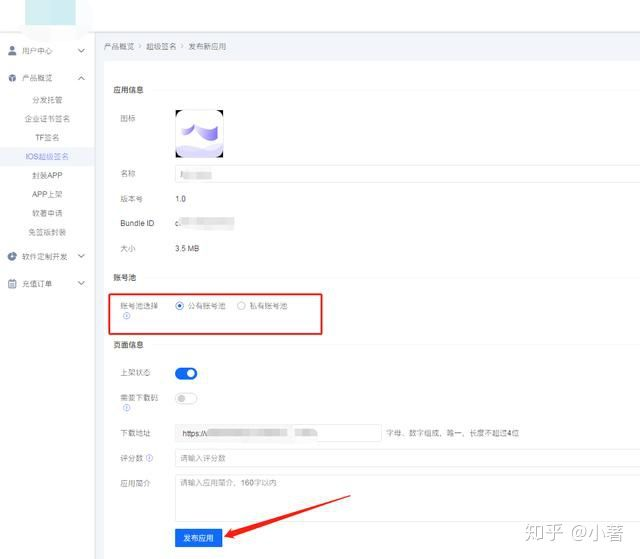Click the 软件定制开发 plus icon
The height and width of the screenshot is (559, 640).
click(12, 256)
